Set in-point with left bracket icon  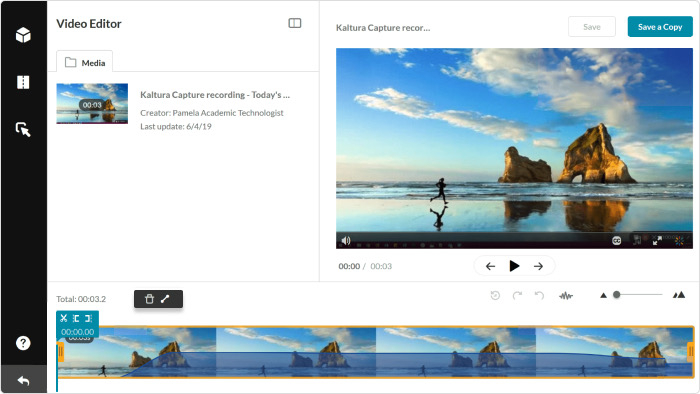click(76, 318)
